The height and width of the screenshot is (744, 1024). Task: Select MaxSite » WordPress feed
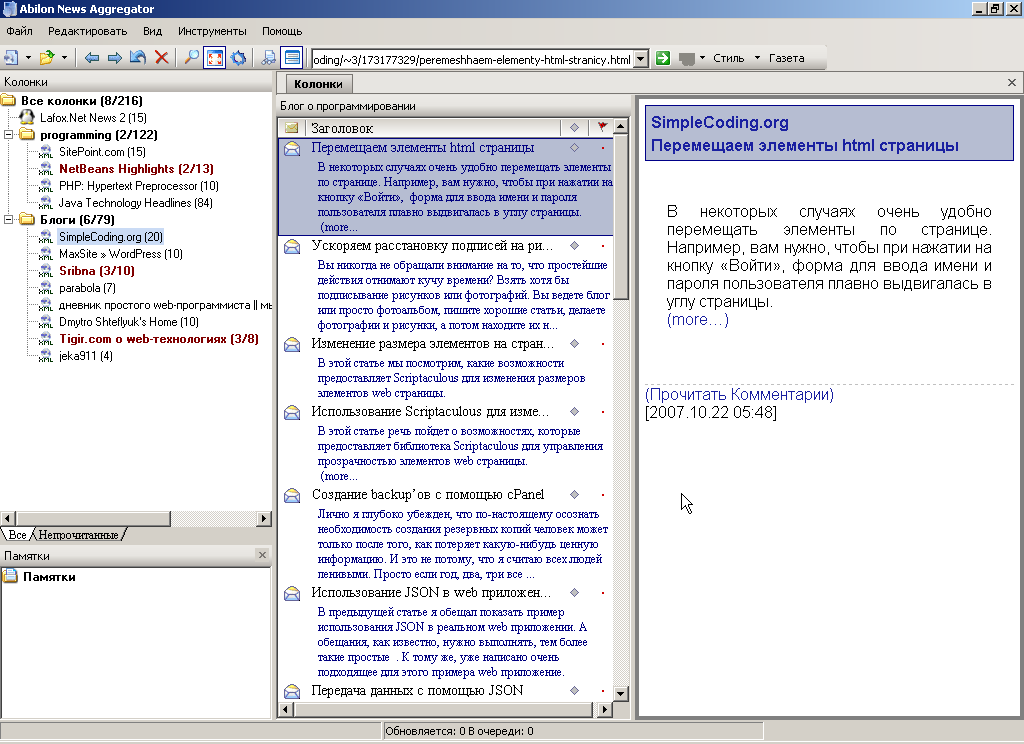pos(121,253)
